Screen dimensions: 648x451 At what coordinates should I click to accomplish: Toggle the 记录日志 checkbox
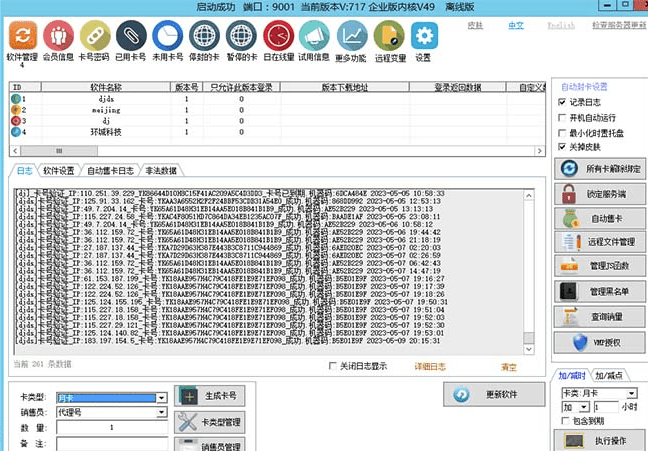pos(563,102)
